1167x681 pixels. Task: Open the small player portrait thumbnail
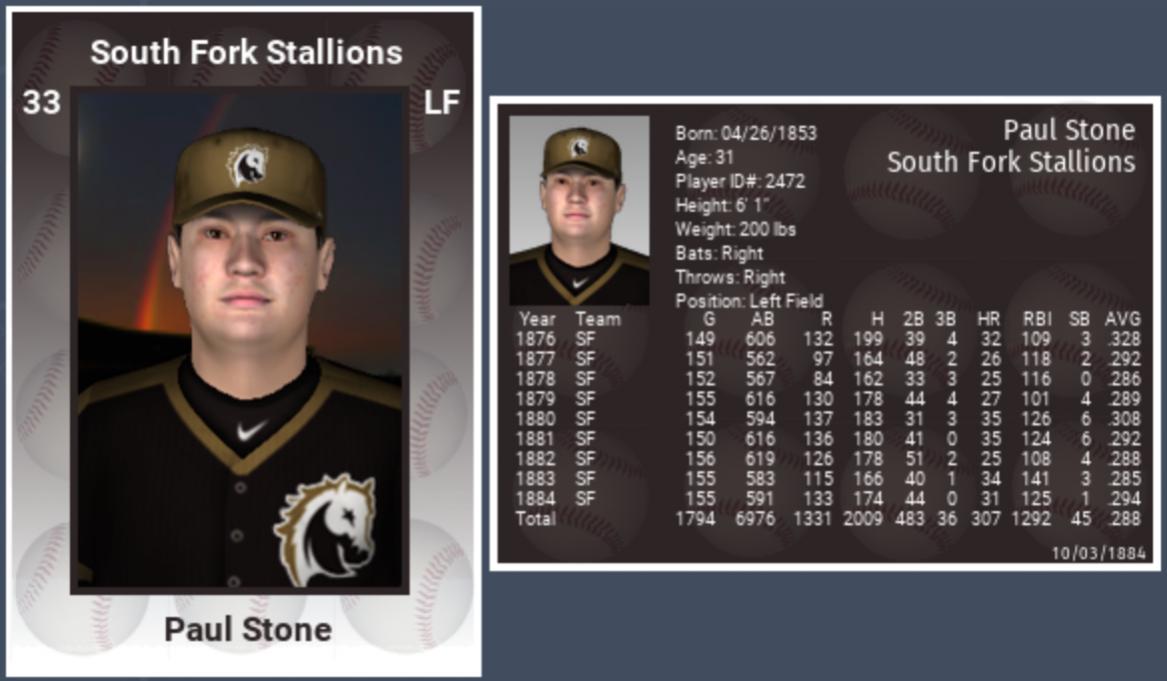click(579, 210)
